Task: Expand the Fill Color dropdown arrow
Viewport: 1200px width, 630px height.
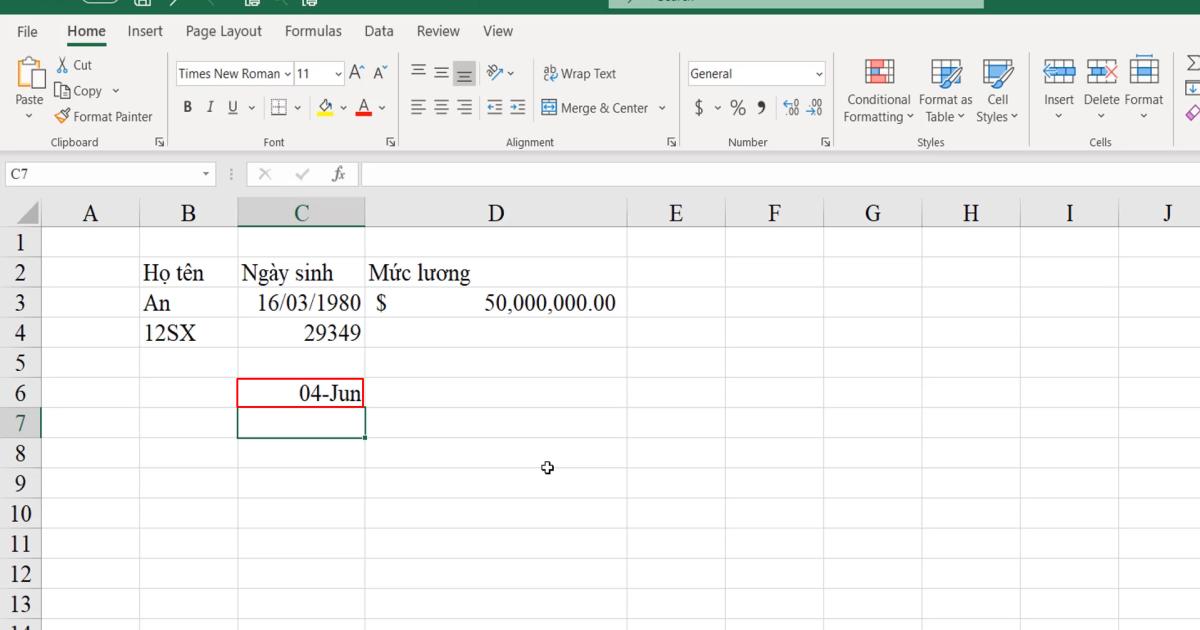Action: point(344,107)
